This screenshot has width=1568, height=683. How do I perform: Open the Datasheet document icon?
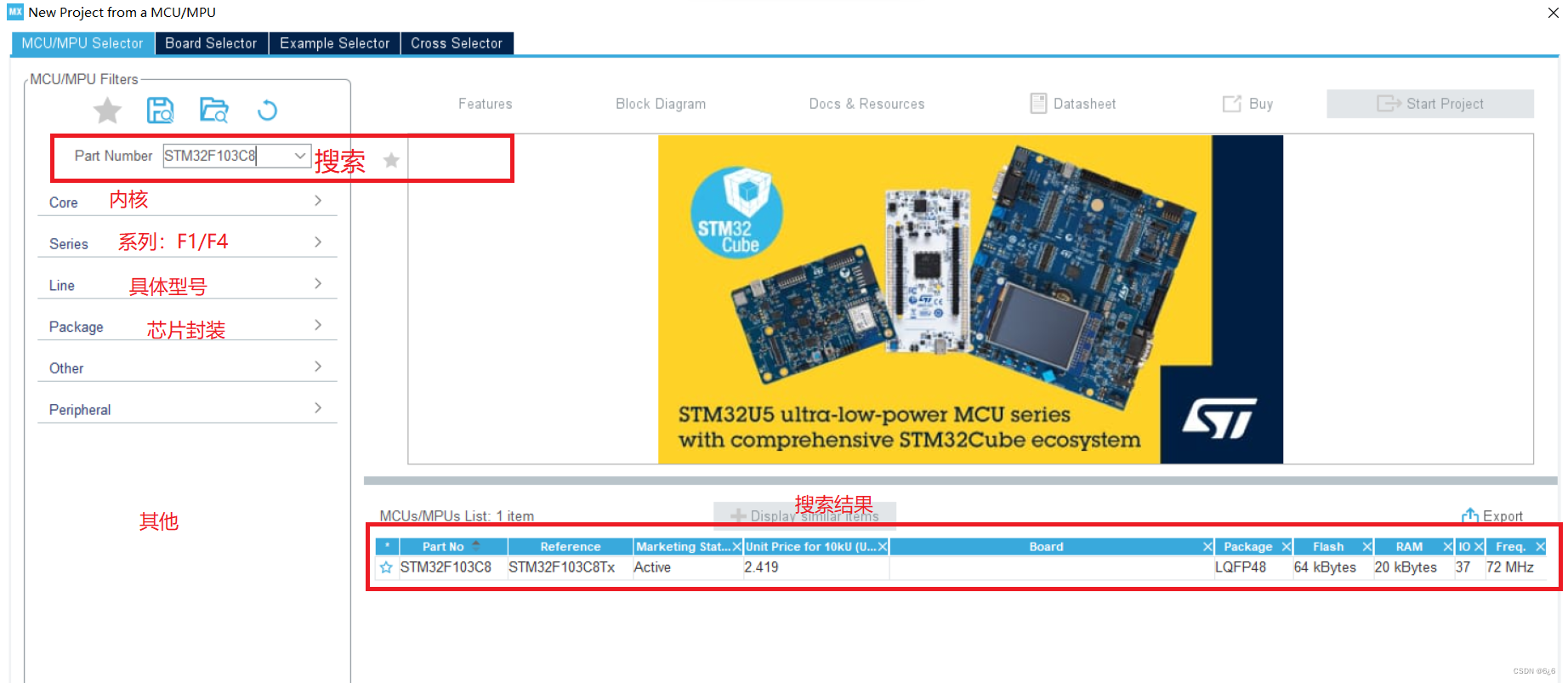coord(1038,104)
